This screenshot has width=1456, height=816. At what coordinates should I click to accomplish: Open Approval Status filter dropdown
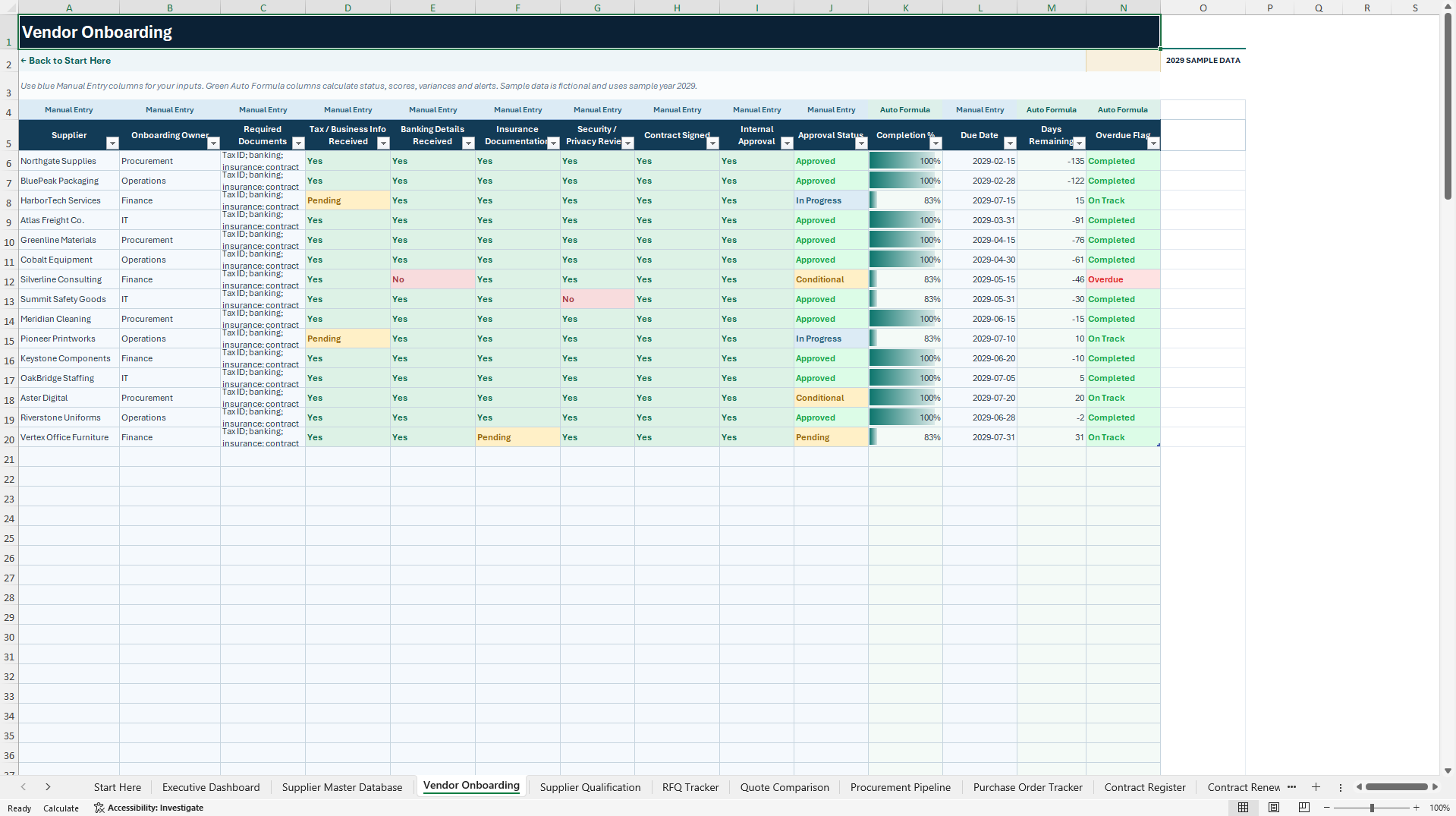tap(861, 143)
